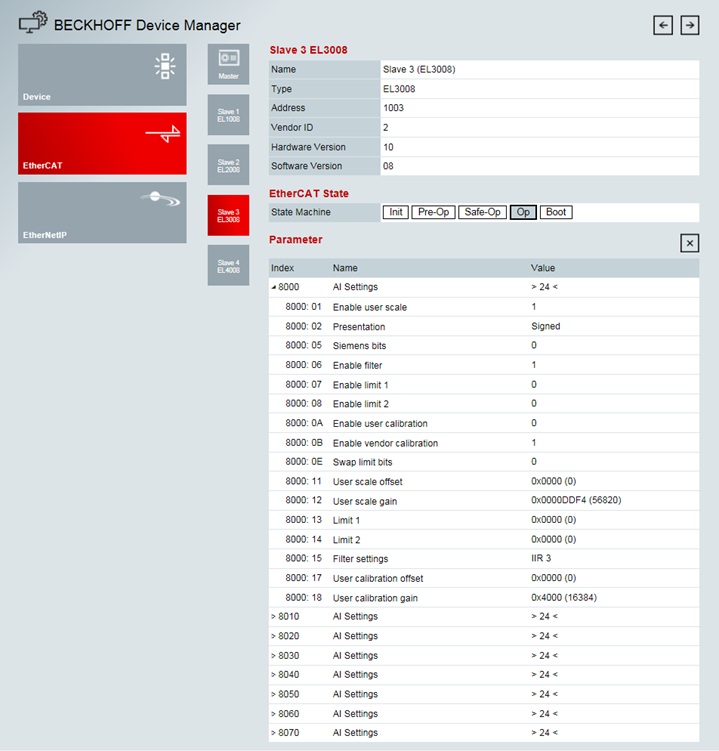Select the Limit 2 parameter row

484,540
